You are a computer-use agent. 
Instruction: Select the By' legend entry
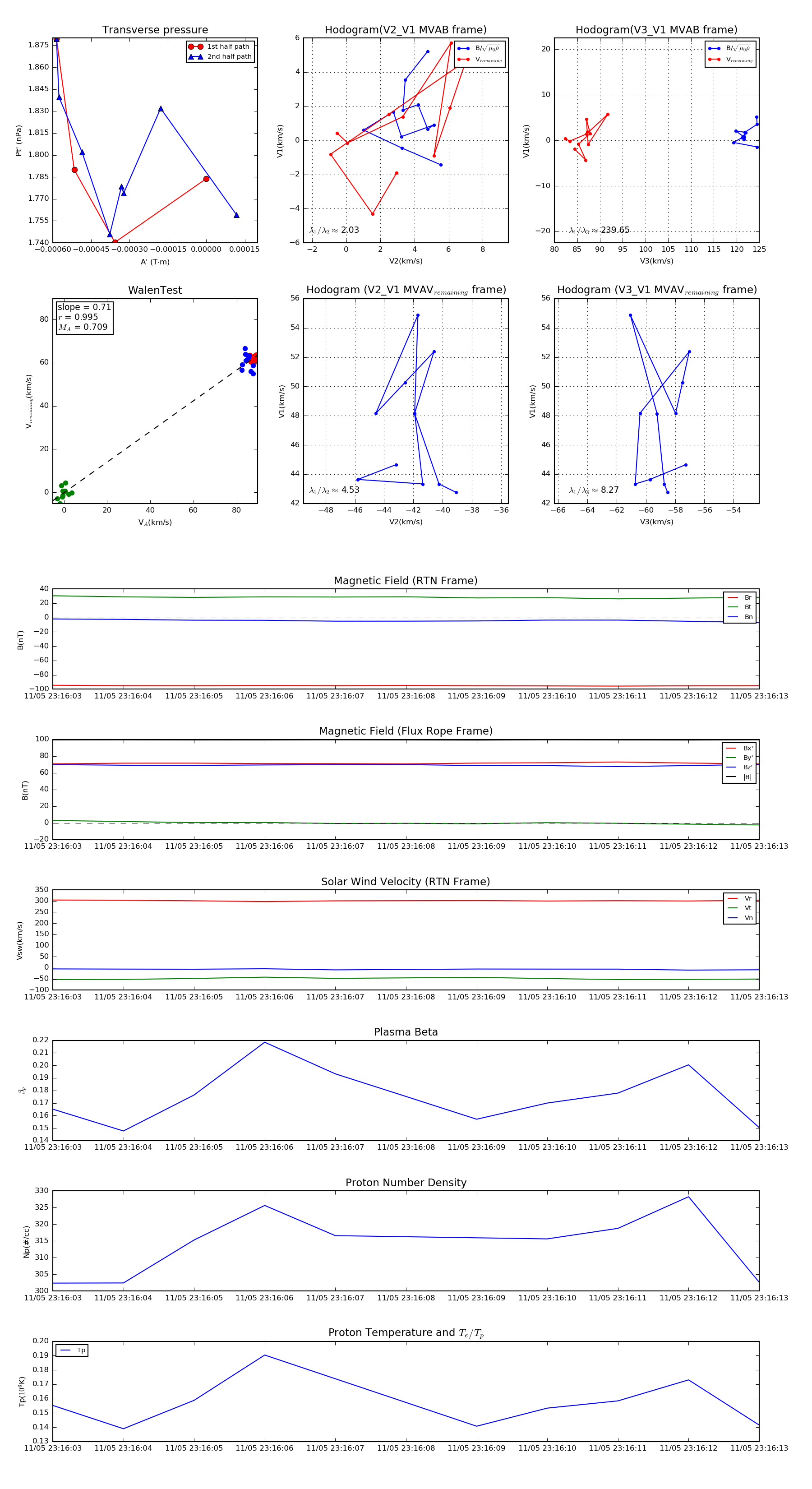[739, 758]
